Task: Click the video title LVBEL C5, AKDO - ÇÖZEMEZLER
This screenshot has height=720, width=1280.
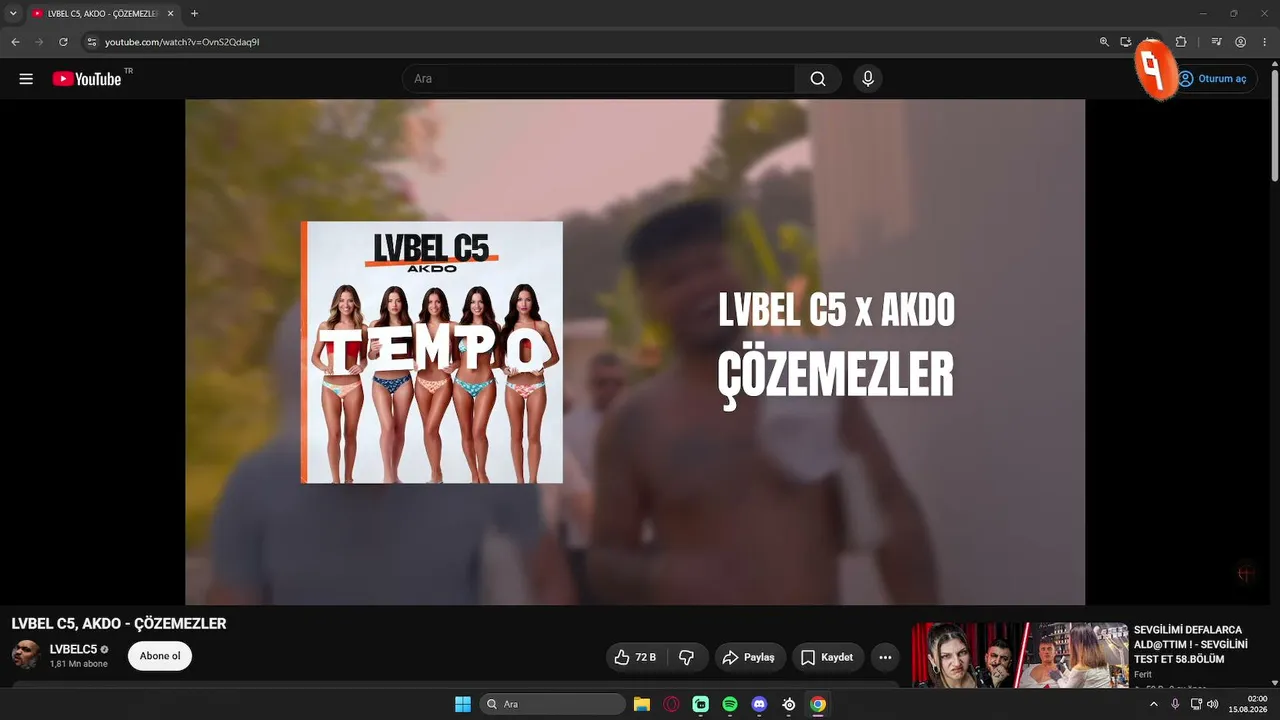Action: [119, 624]
